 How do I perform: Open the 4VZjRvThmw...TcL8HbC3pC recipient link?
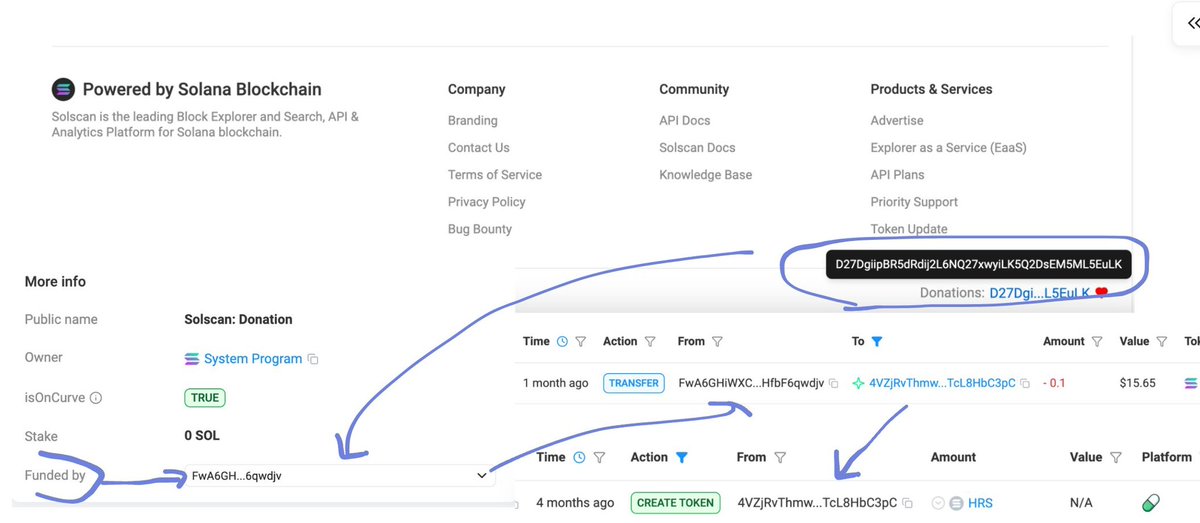(942, 384)
